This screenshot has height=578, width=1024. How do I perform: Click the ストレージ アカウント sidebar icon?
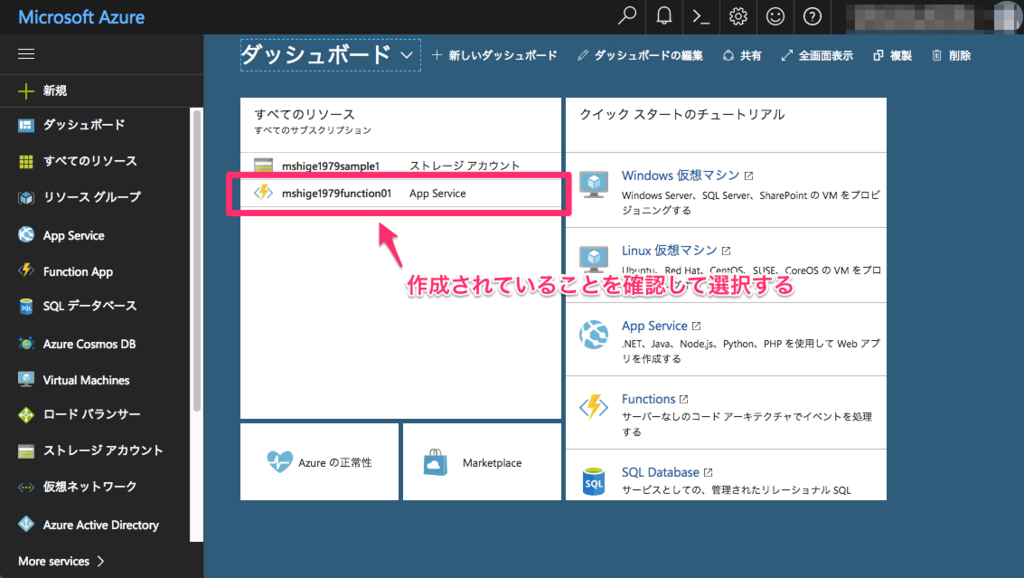[26, 451]
